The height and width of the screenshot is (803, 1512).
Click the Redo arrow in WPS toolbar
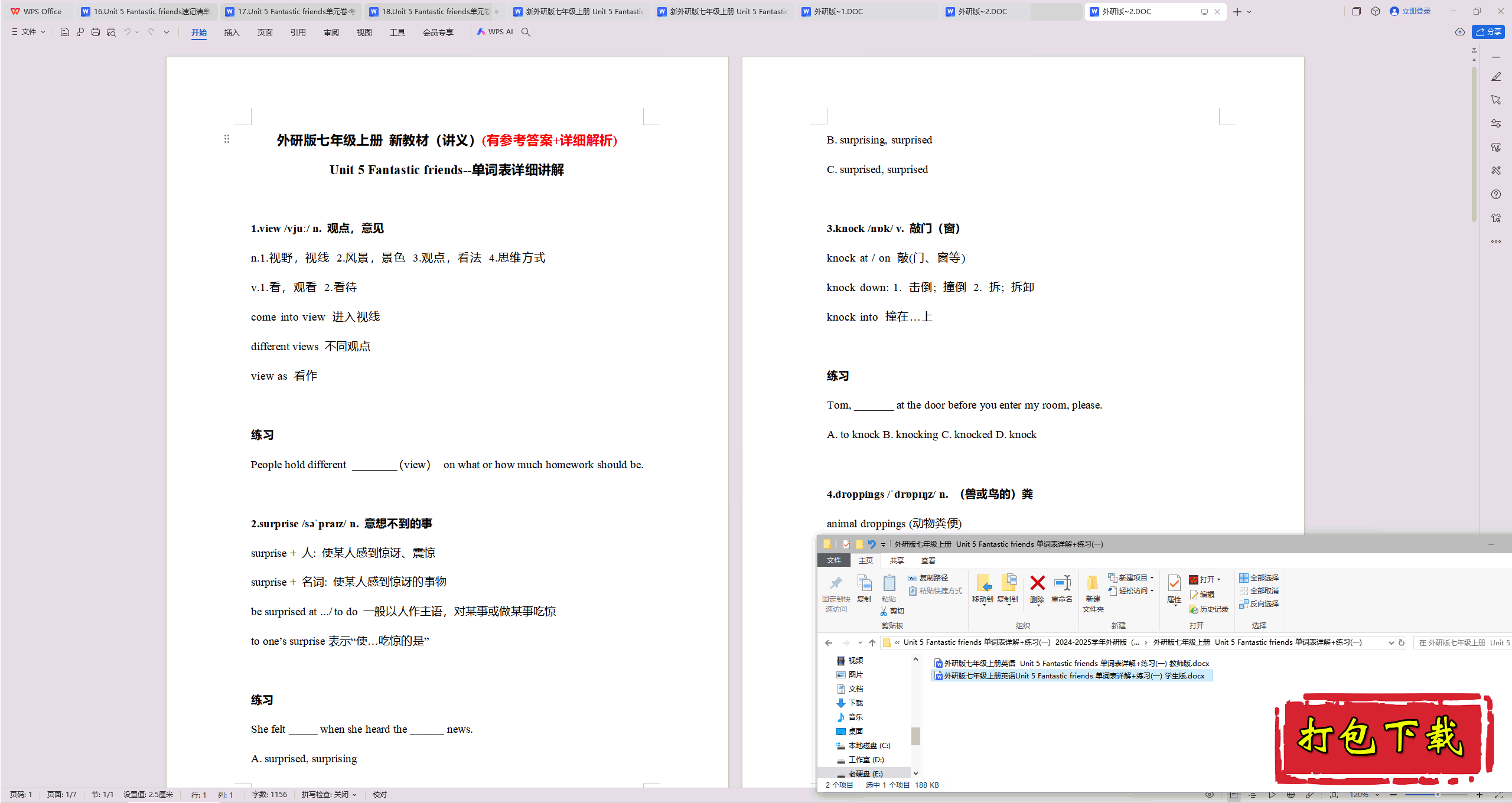click(x=151, y=32)
